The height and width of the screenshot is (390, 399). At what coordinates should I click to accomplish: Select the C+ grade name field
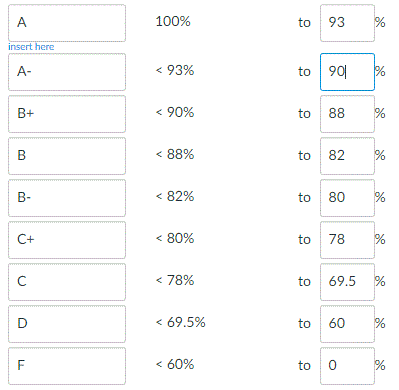pyautogui.click(x=67, y=240)
